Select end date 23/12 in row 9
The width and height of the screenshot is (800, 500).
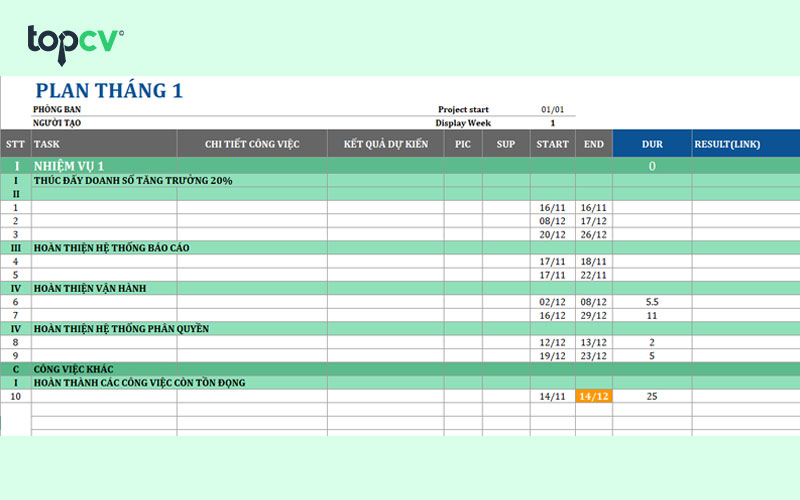point(594,356)
